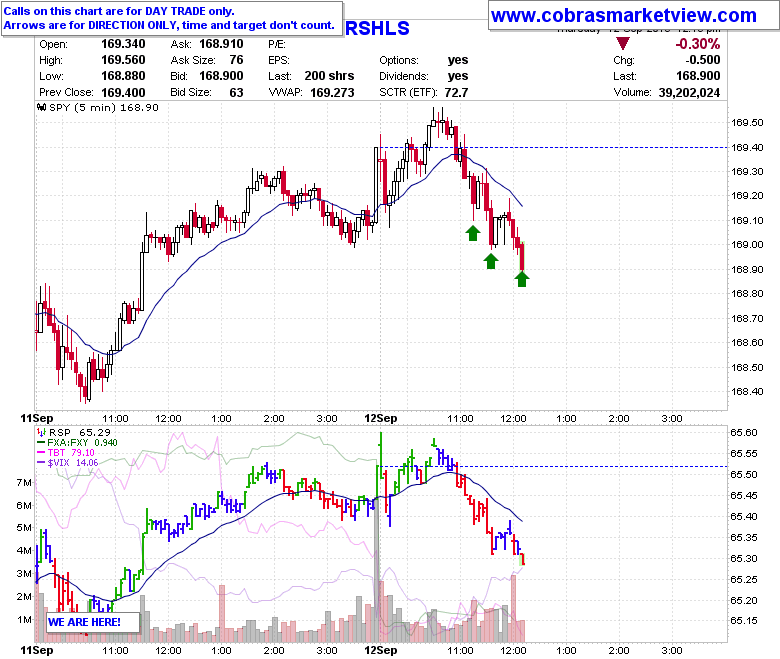Click the magenta TBT legend color dash

(41, 453)
